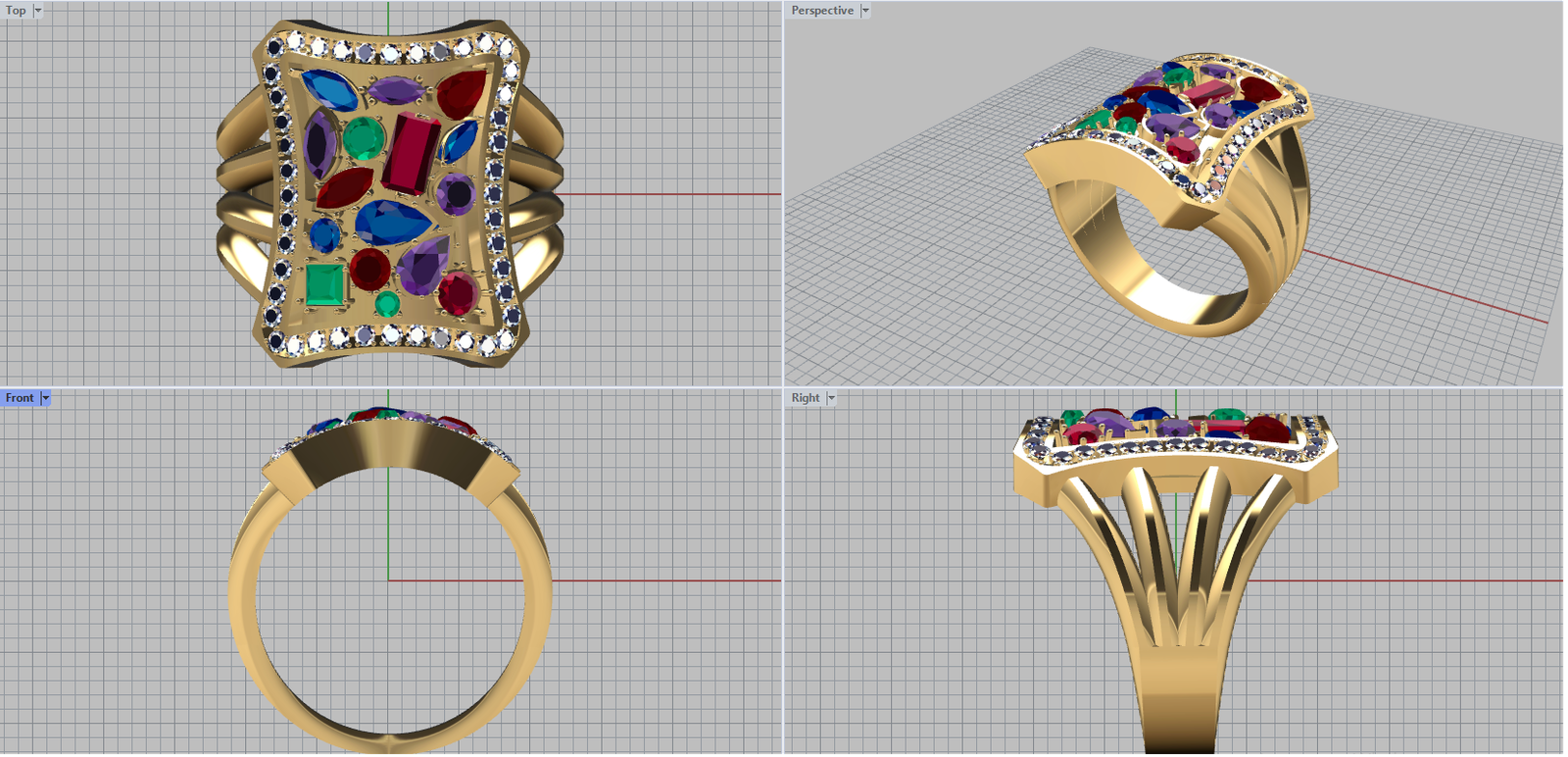This screenshot has height=757, width=1568.
Task: Select the small round blue gem in Top view
Action: pyautogui.click(x=324, y=235)
